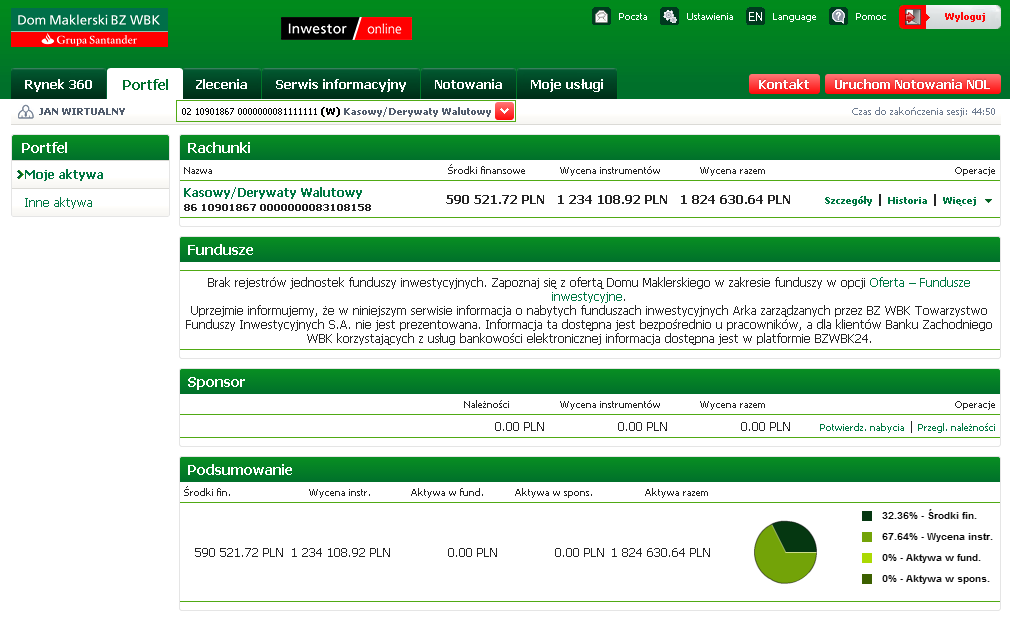The image size is (1010, 633).
Task: Click the Dom Maklerski BZ WBK logo
Action: (x=90, y=28)
